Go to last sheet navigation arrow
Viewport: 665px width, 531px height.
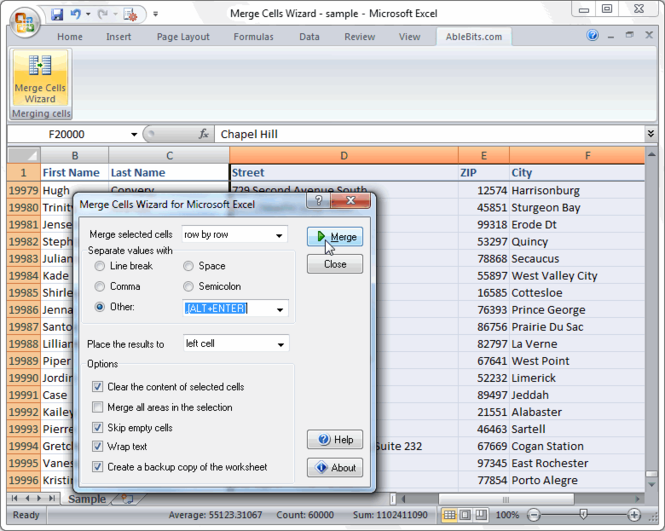tap(52, 498)
